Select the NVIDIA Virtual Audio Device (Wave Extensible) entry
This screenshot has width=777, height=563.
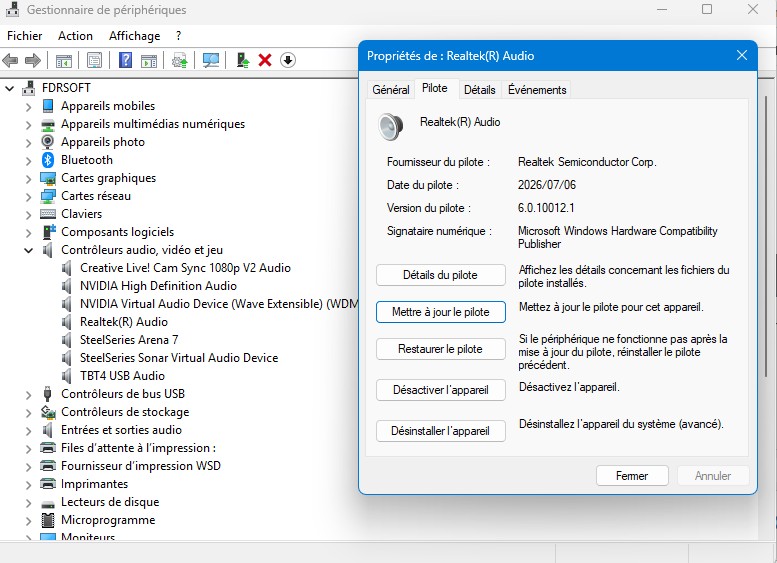(x=219, y=304)
